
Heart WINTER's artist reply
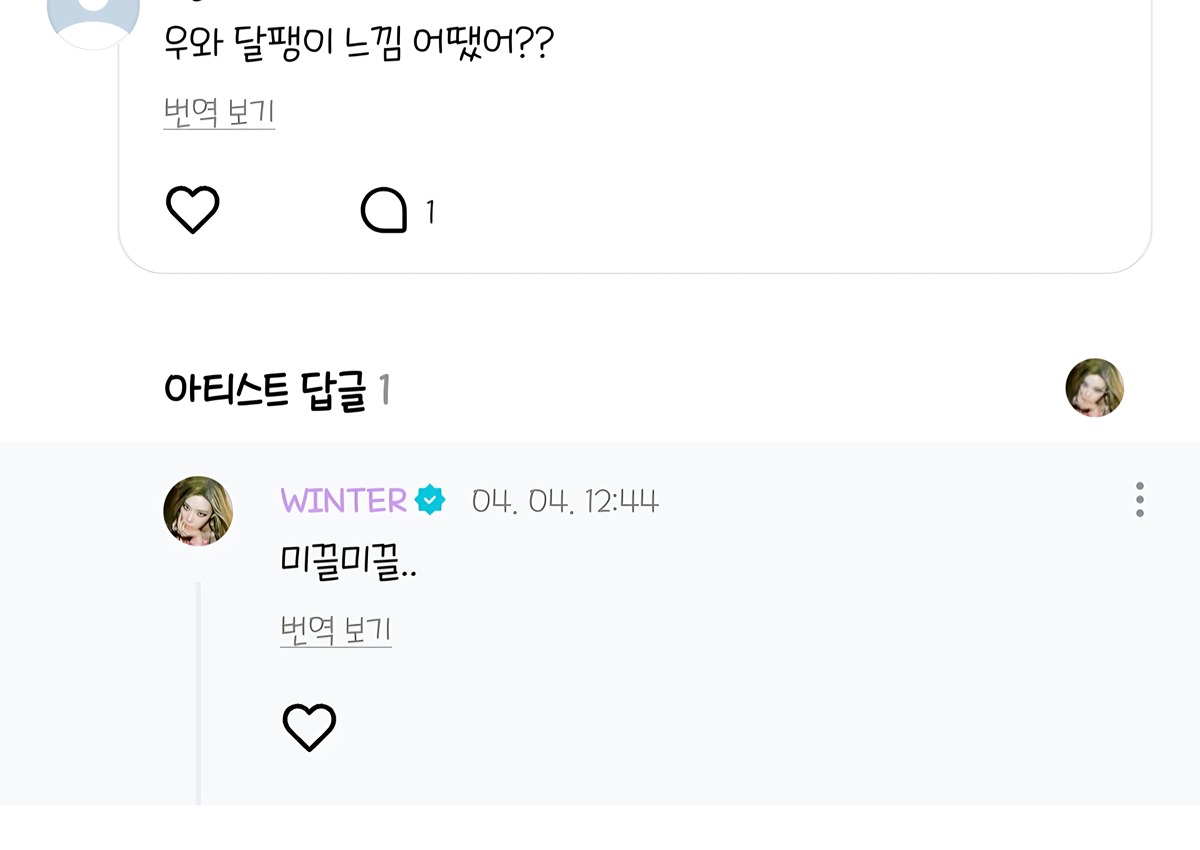(x=309, y=727)
